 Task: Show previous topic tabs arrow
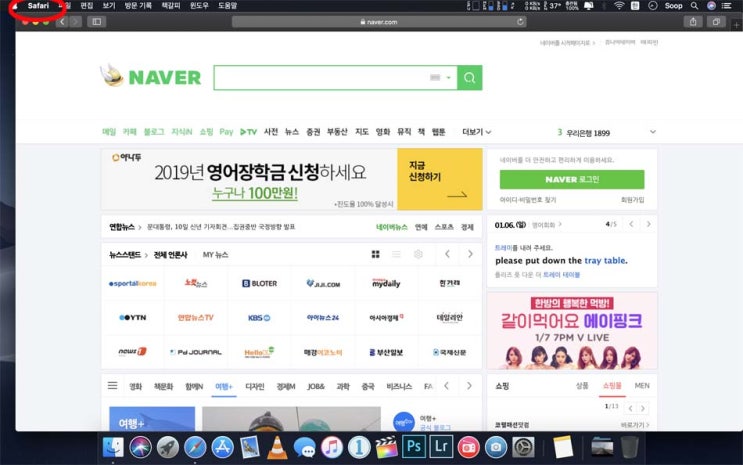(x=446, y=386)
